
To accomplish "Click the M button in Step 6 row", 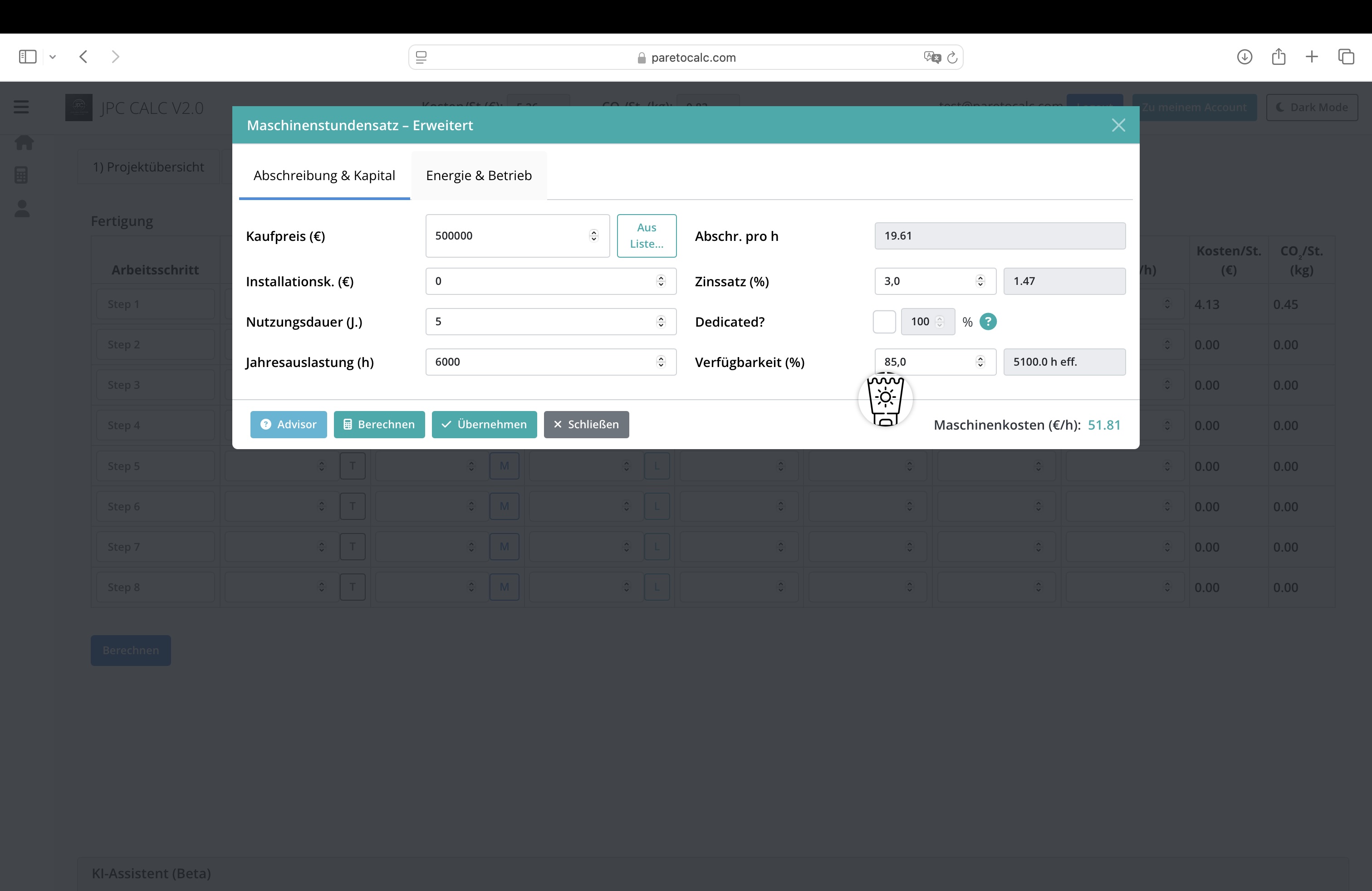I will (x=505, y=506).
